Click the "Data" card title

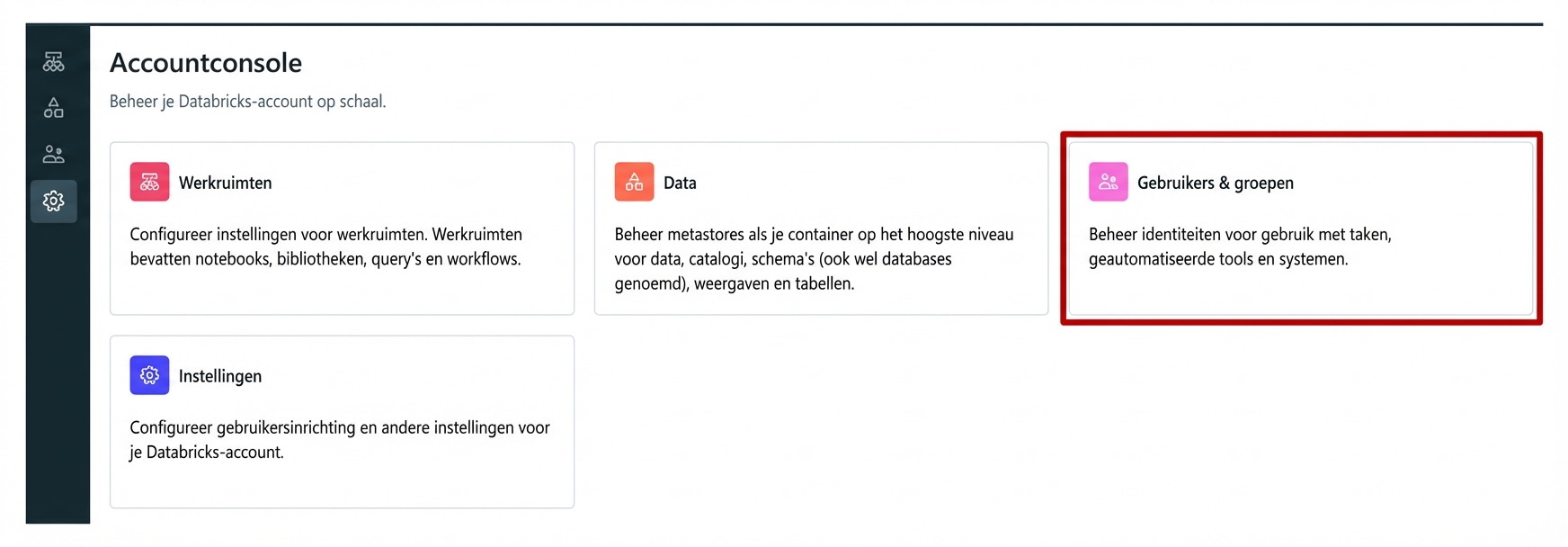[x=681, y=183]
